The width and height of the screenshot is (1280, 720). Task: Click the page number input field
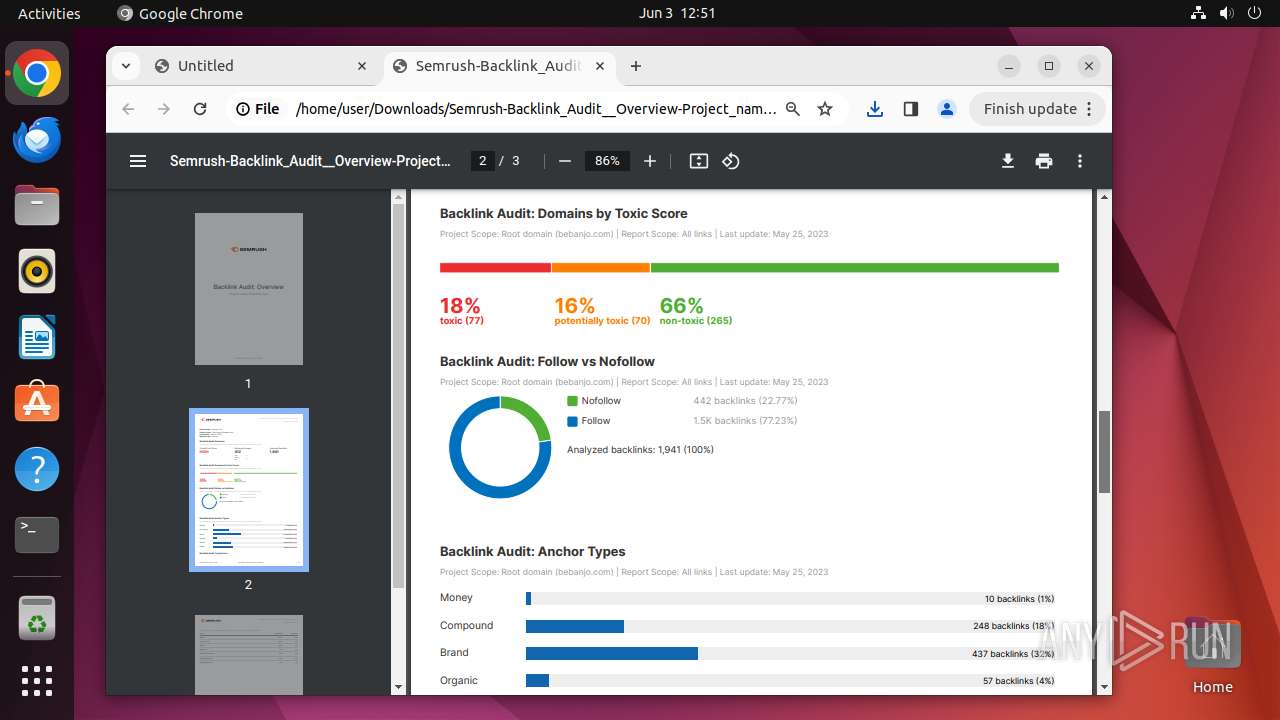point(483,161)
